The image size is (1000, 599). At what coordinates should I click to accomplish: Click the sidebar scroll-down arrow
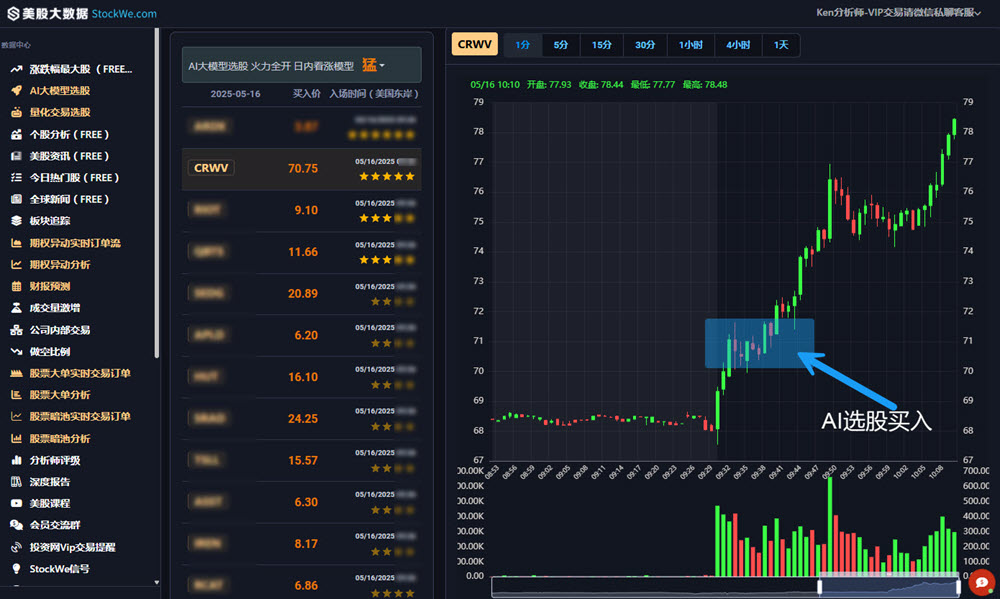click(x=157, y=582)
